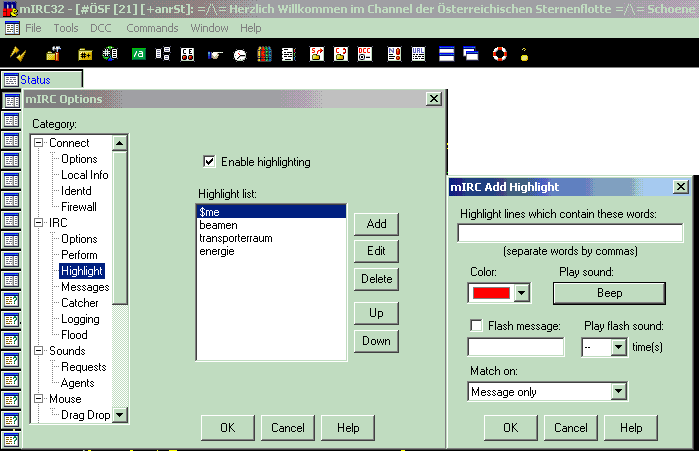This screenshot has height=451, width=699.
Task: Click the Flash message text field
Action: 516,347
